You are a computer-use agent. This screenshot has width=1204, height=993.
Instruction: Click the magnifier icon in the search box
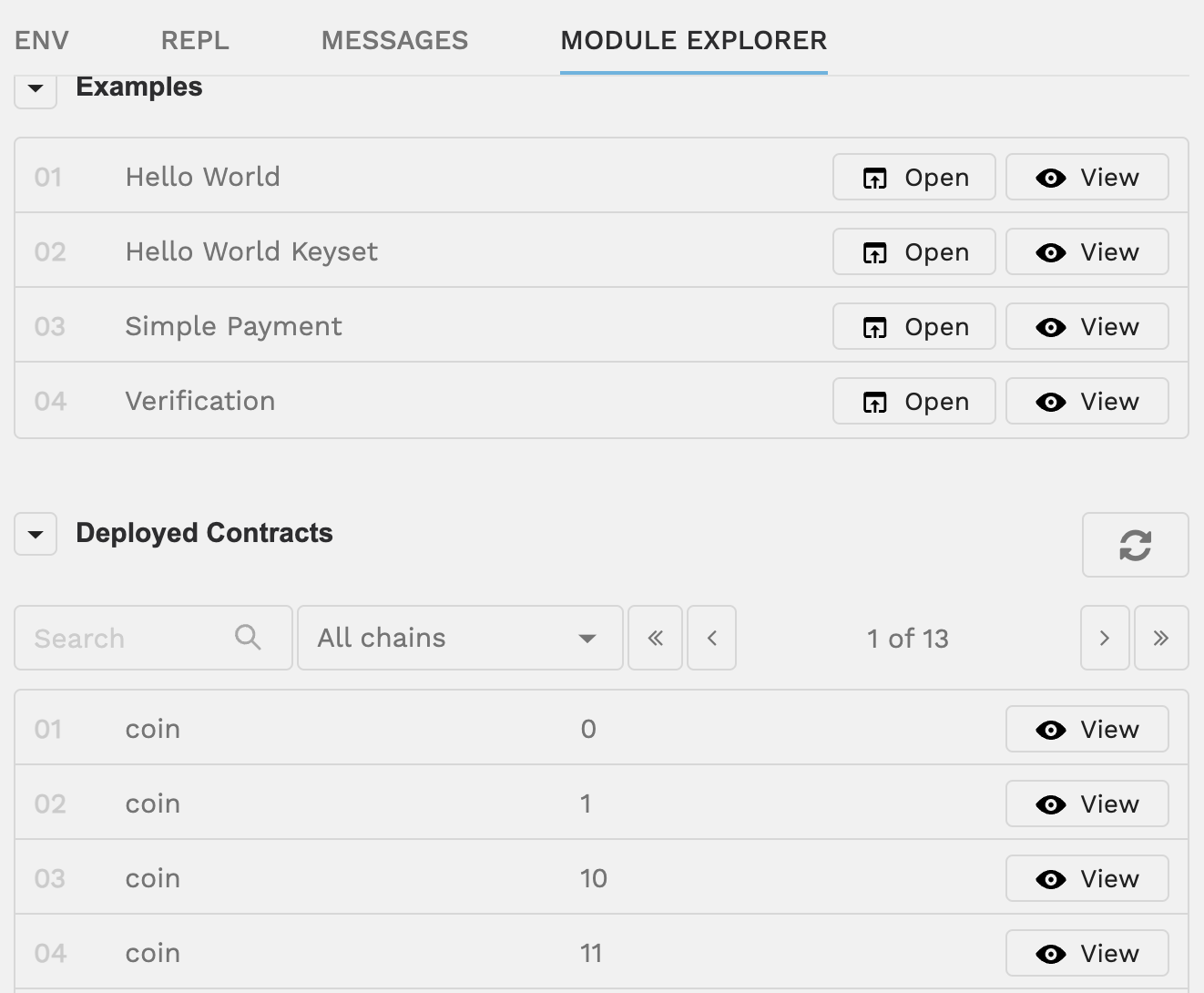click(247, 638)
